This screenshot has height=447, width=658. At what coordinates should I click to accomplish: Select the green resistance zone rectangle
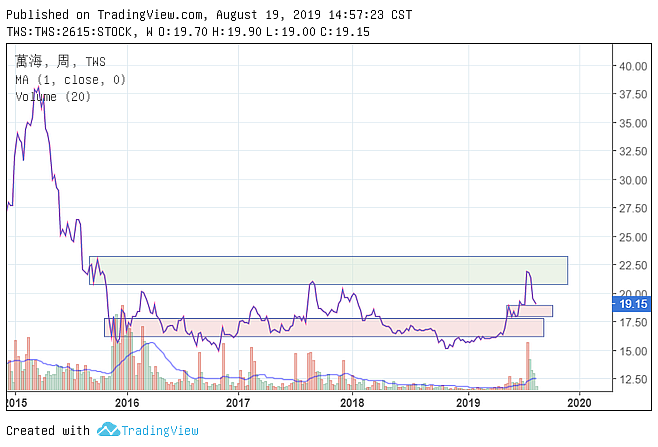click(x=328, y=270)
